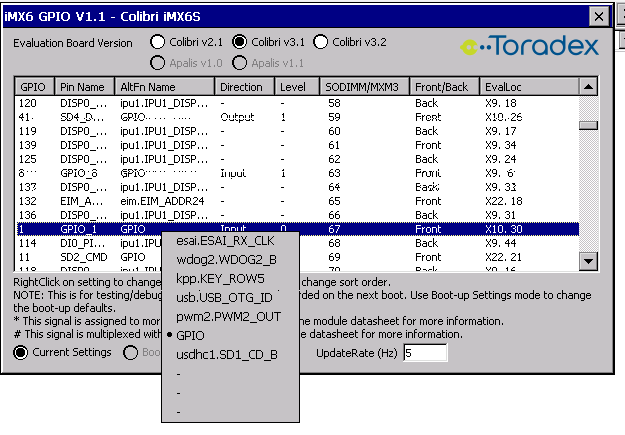Close the iMX6 GPIO window

pos(599,17)
